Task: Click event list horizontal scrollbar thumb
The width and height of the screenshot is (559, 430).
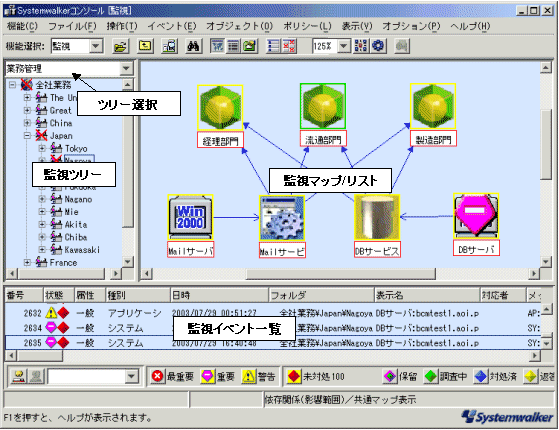Action: point(40,355)
